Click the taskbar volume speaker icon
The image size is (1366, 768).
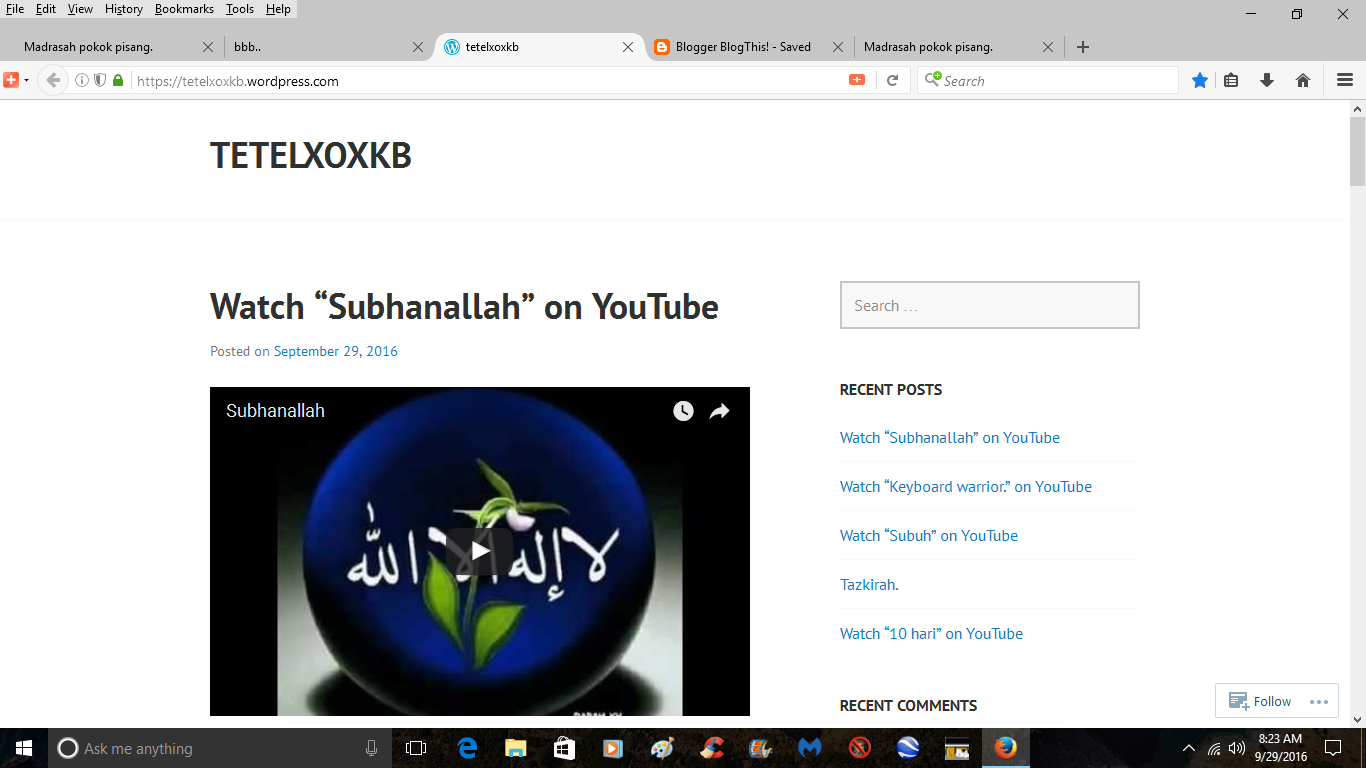pos(1237,748)
